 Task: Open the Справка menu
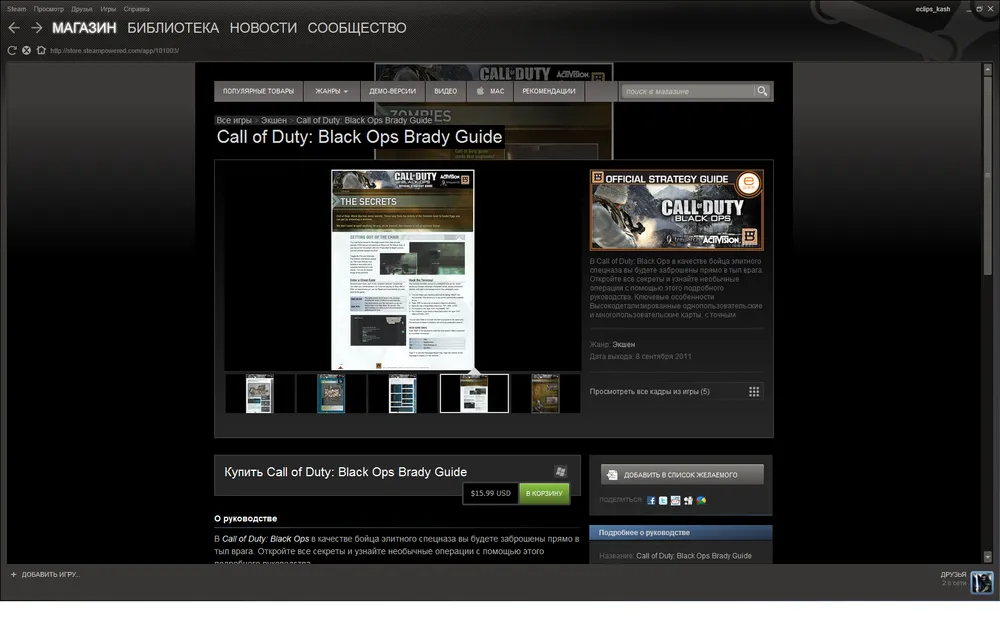tap(136, 8)
